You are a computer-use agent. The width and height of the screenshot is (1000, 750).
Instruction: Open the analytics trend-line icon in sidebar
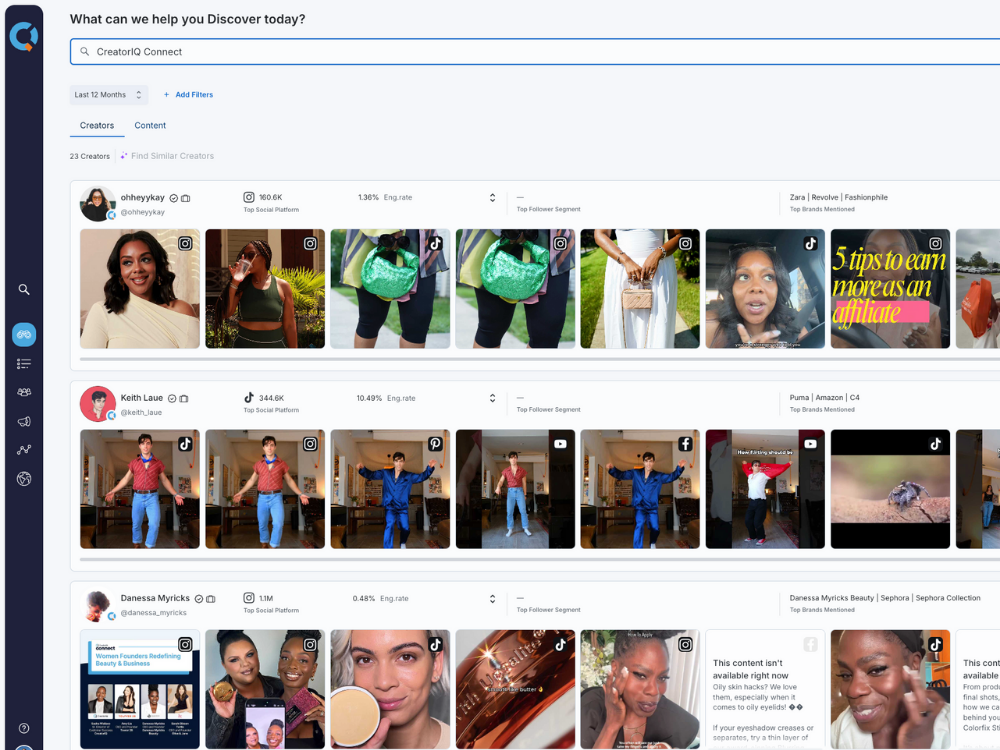point(23,449)
